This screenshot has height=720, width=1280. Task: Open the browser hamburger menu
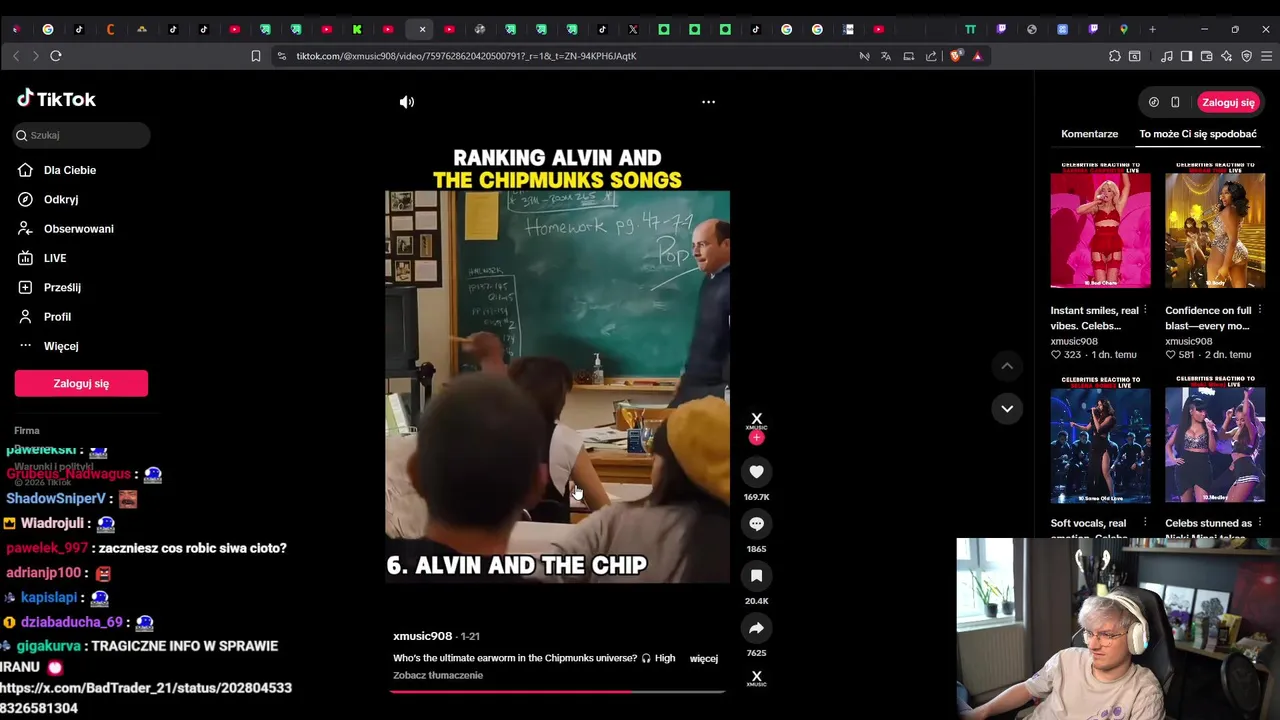[1266, 56]
